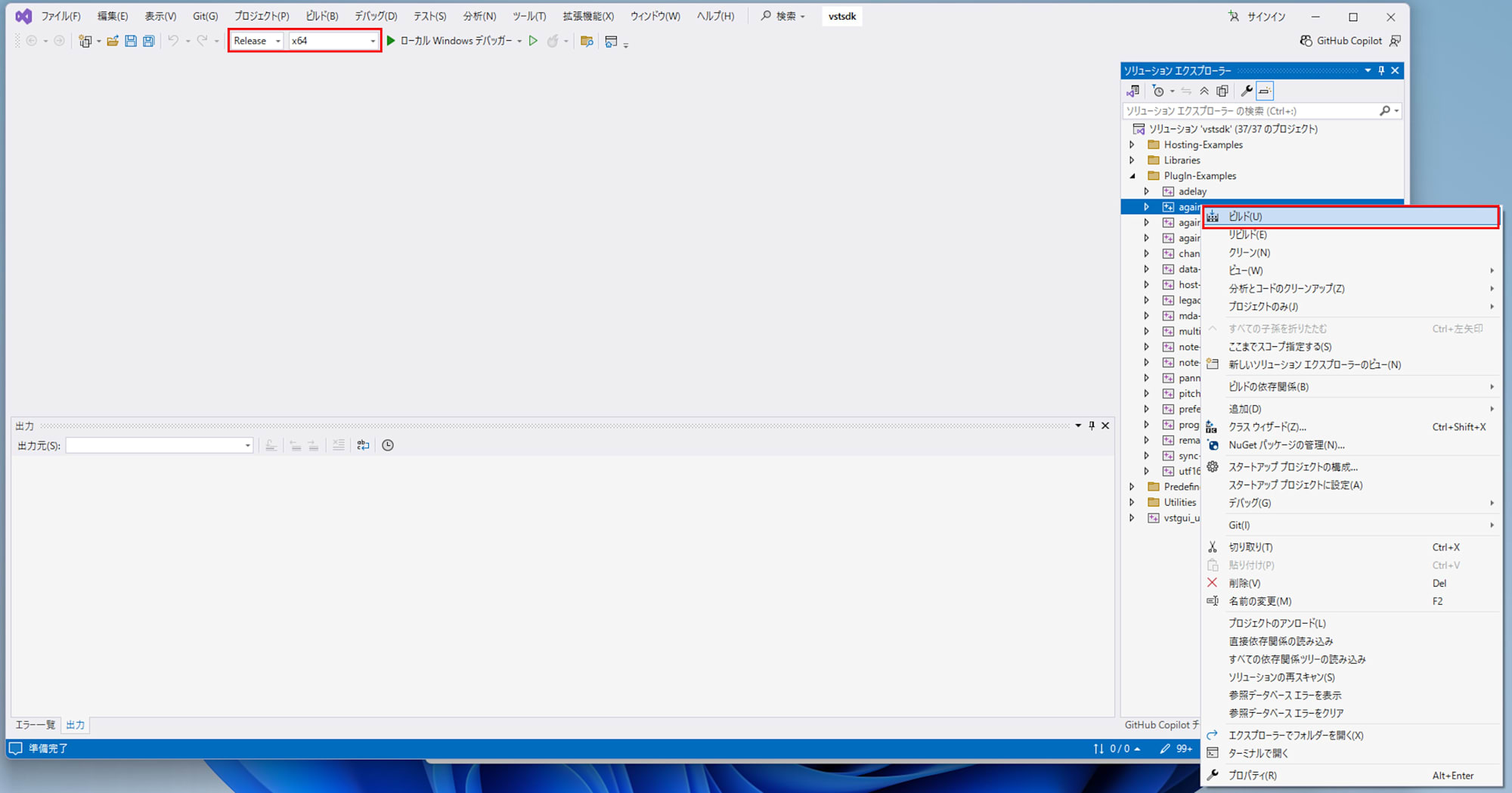Toggle word wrap in the Output panel
The height and width of the screenshot is (793, 1512).
pyautogui.click(x=363, y=445)
